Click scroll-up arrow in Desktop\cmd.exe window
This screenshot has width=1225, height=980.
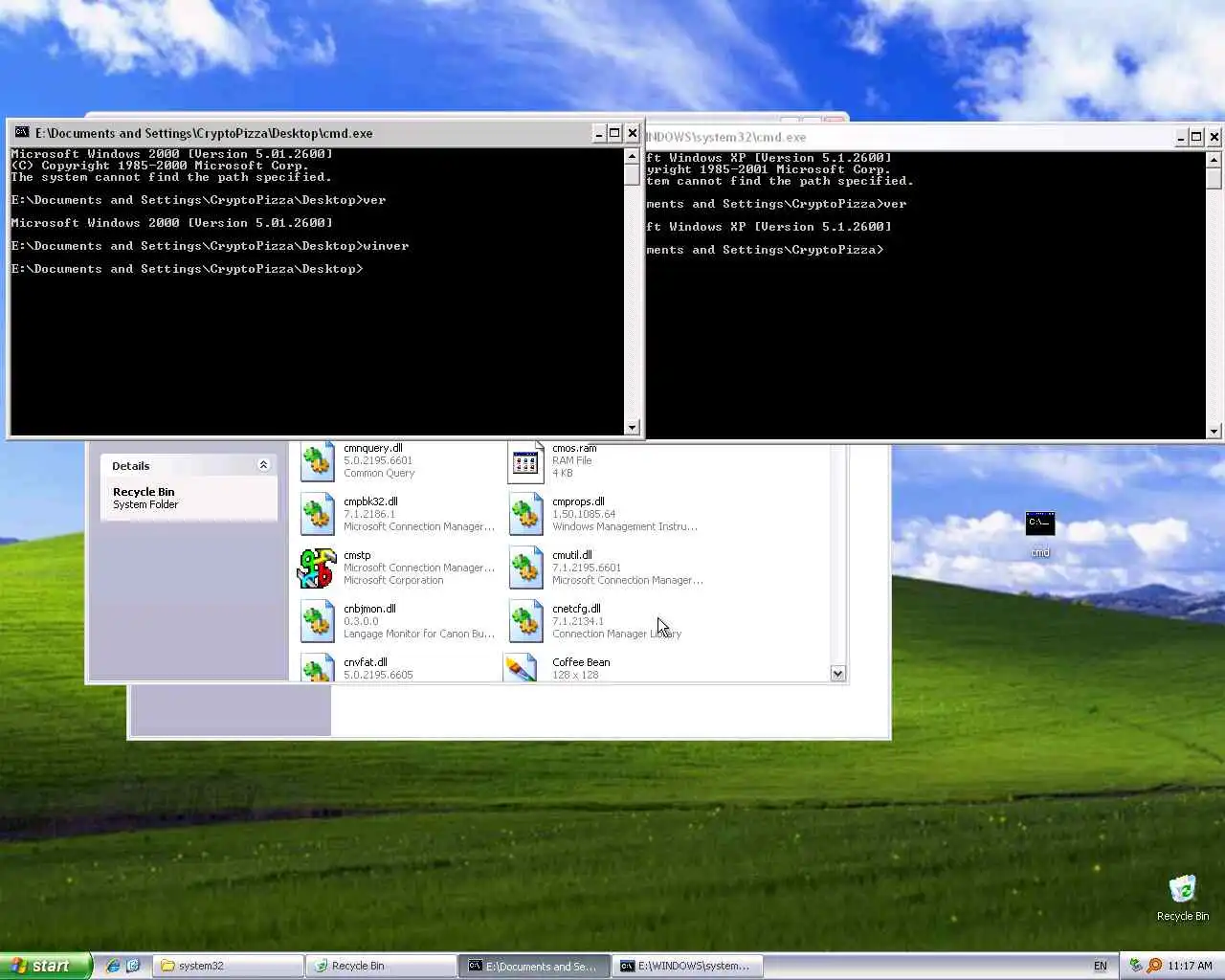632,155
